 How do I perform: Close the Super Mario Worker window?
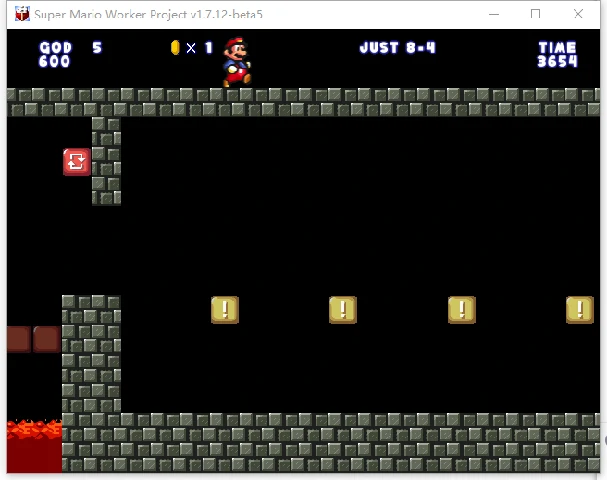(x=578, y=14)
